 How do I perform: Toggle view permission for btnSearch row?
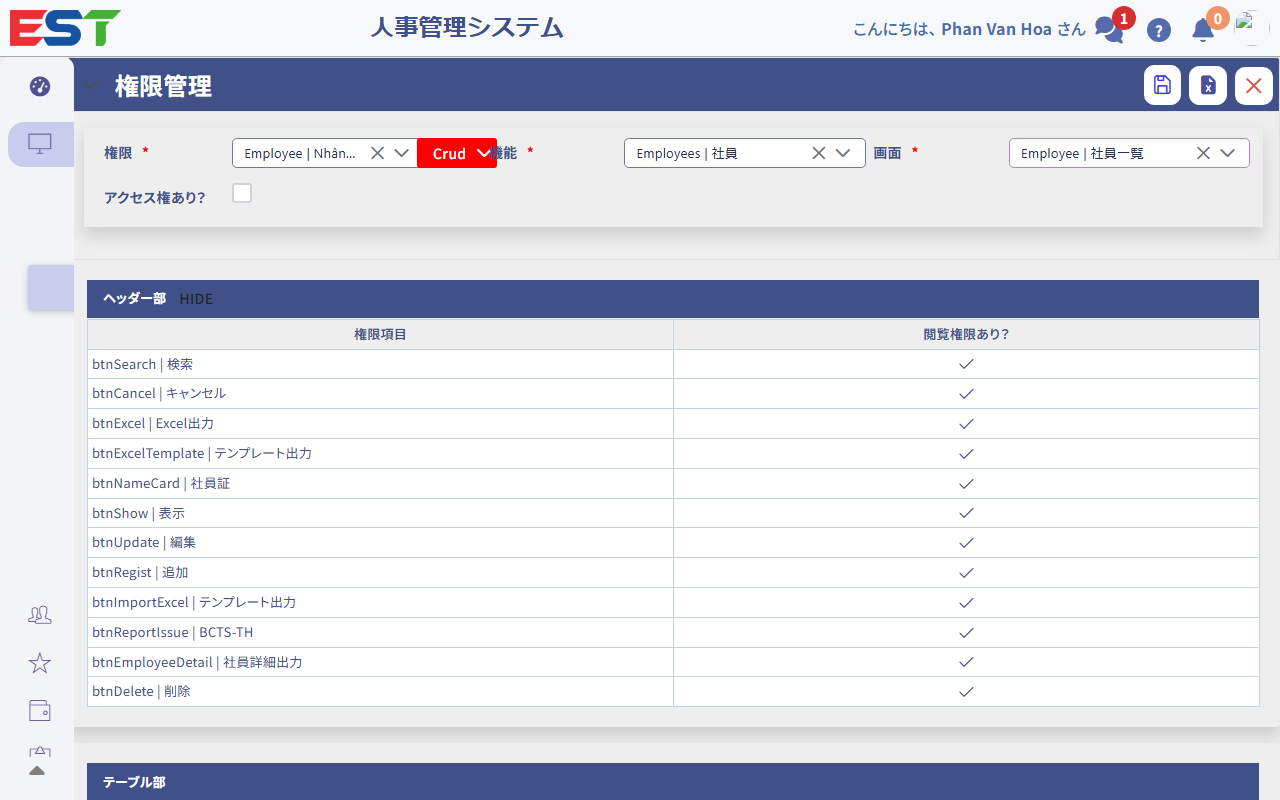click(966, 364)
